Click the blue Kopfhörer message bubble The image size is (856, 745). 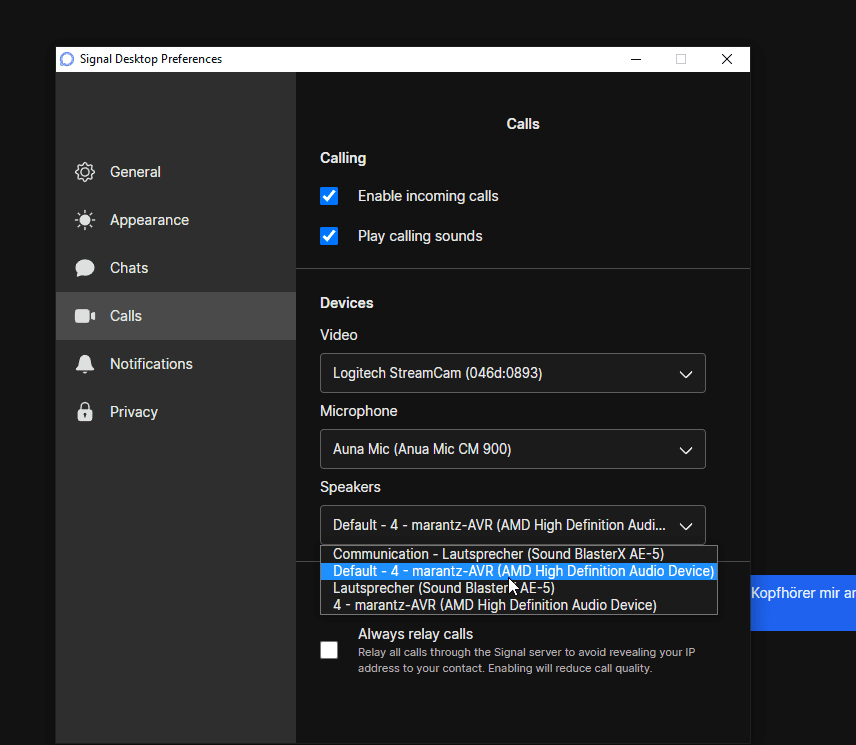point(803,603)
